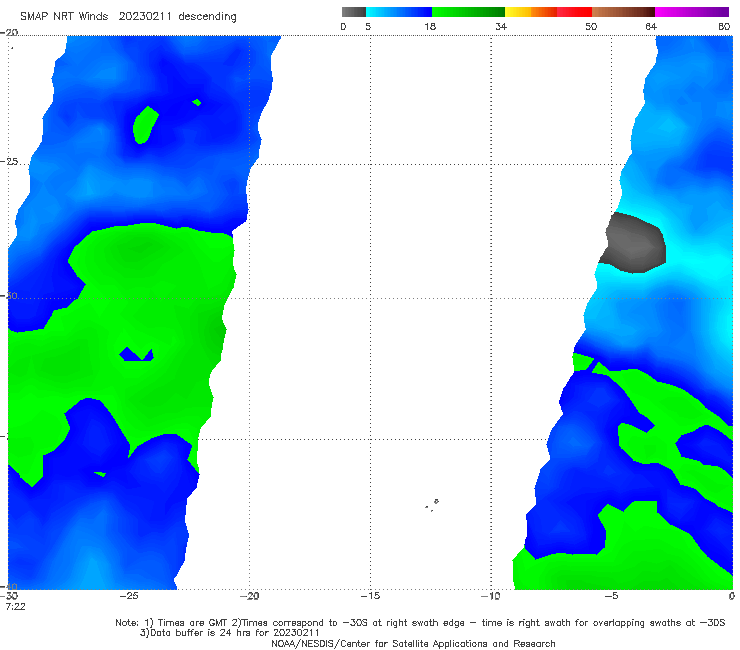Click the note 'Data buffer is 24 hrs for 20230211'
The height and width of the screenshot is (650, 740).
click(229, 633)
